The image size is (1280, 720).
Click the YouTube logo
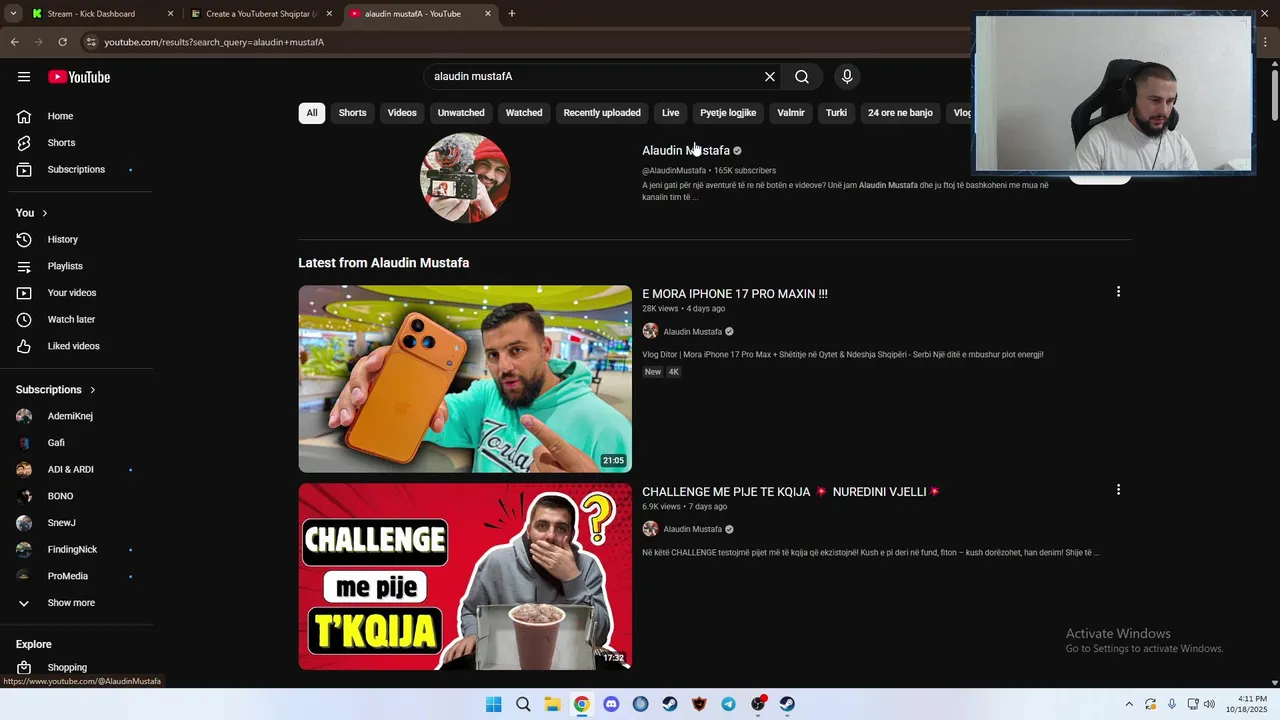click(79, 77)
